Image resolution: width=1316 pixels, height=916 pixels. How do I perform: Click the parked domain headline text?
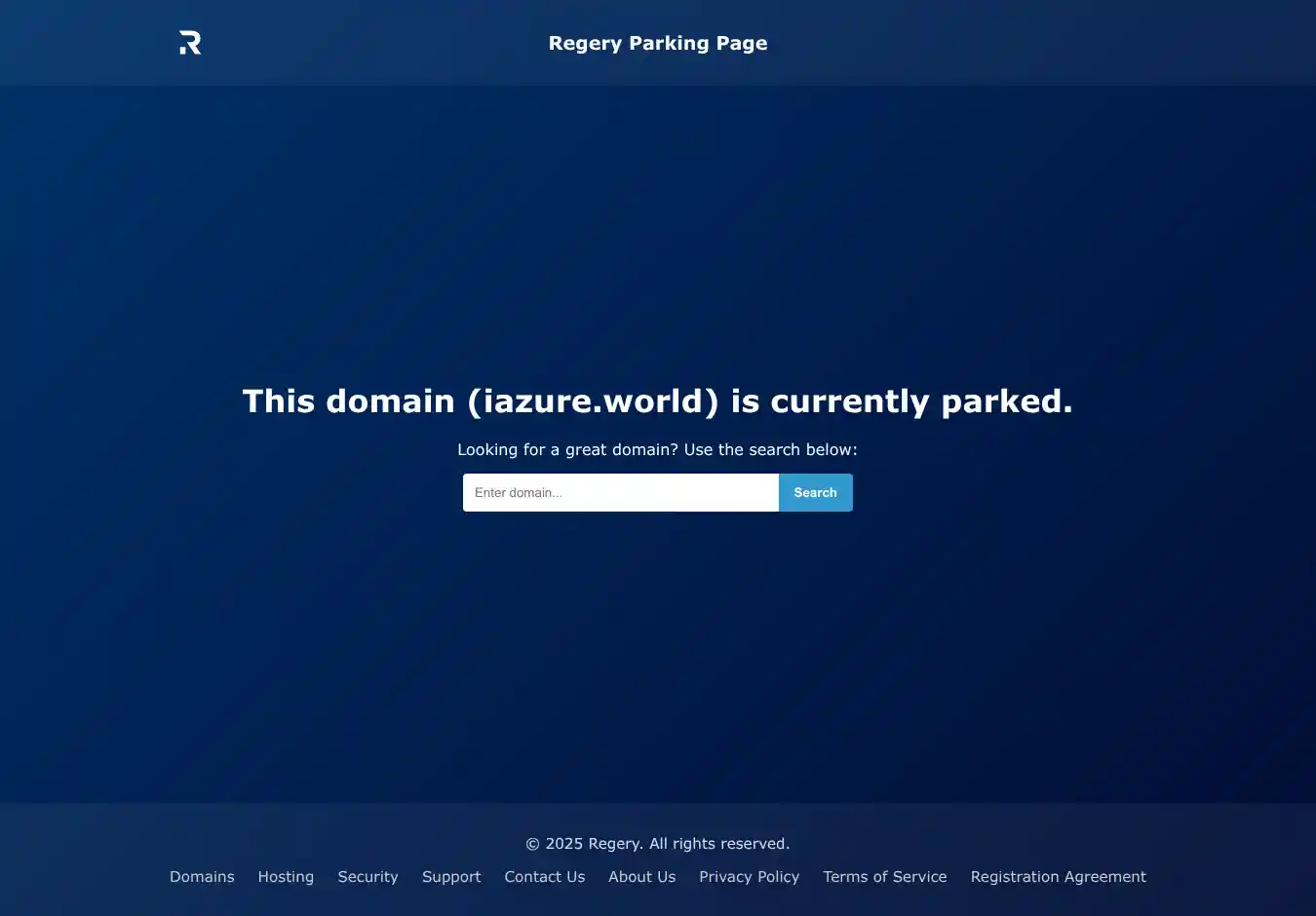point(658,401)
